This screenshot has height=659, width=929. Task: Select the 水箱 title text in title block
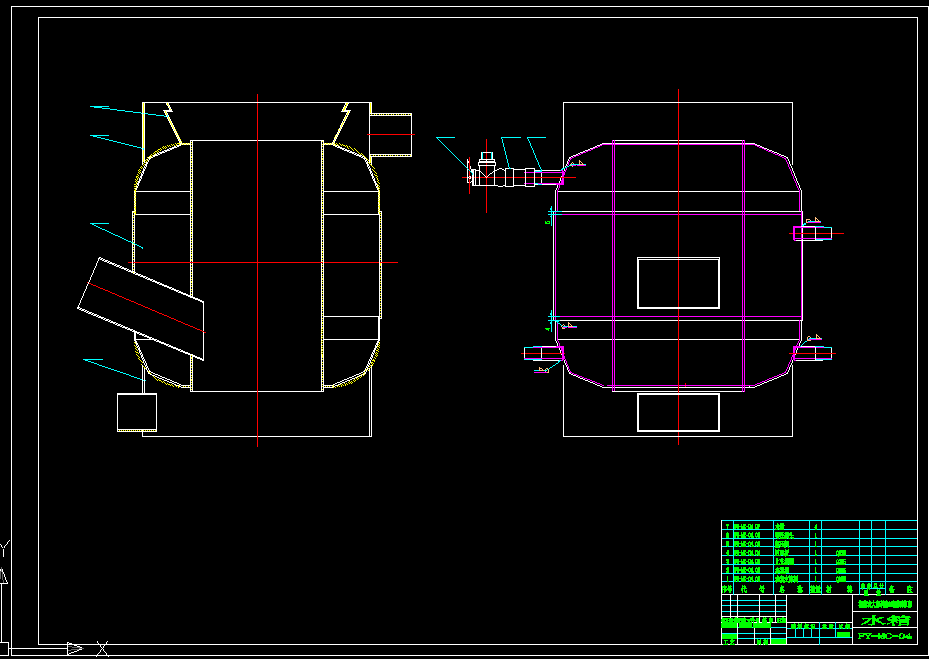coord(885,620)
